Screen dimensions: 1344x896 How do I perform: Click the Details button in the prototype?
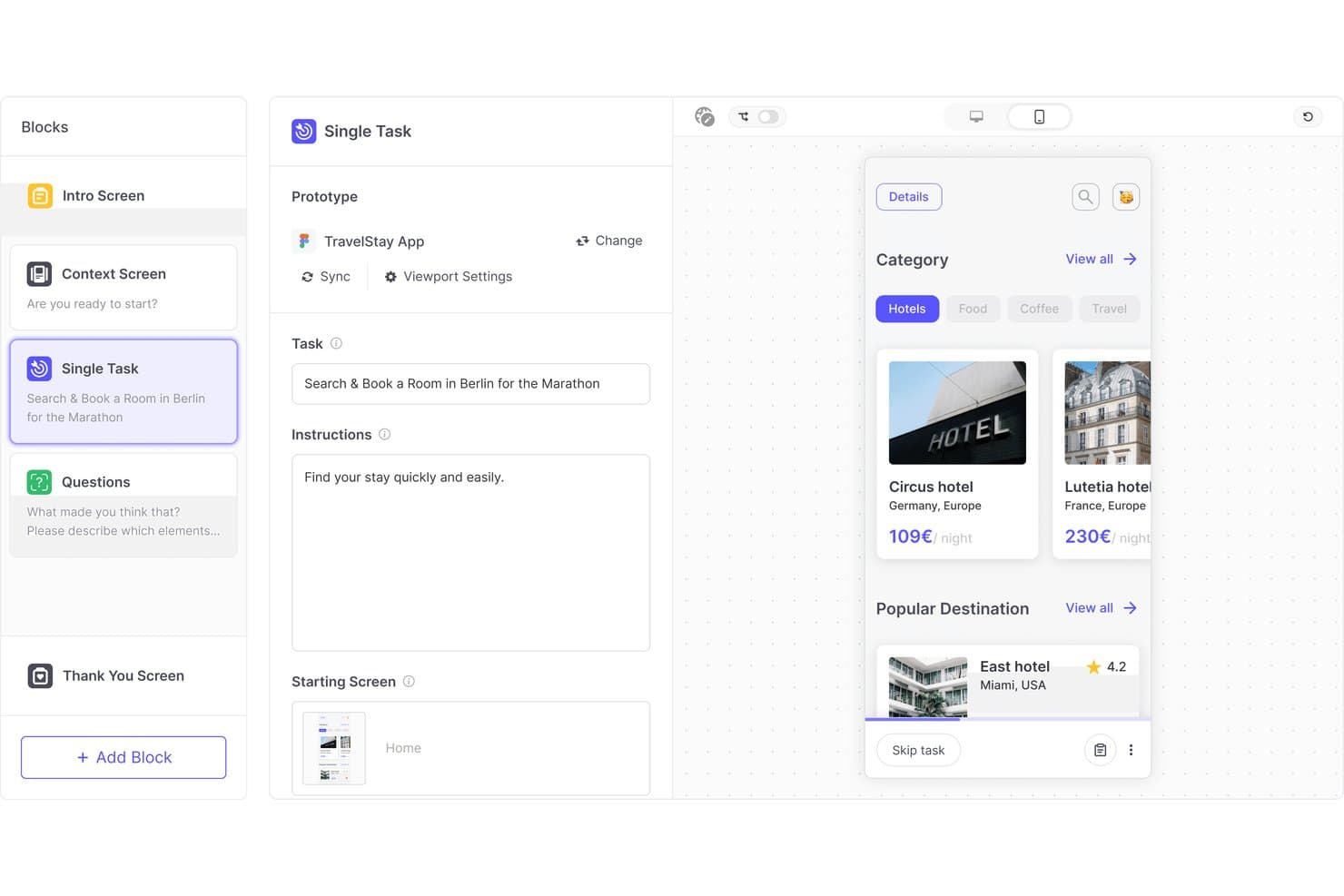coord(908,197)
